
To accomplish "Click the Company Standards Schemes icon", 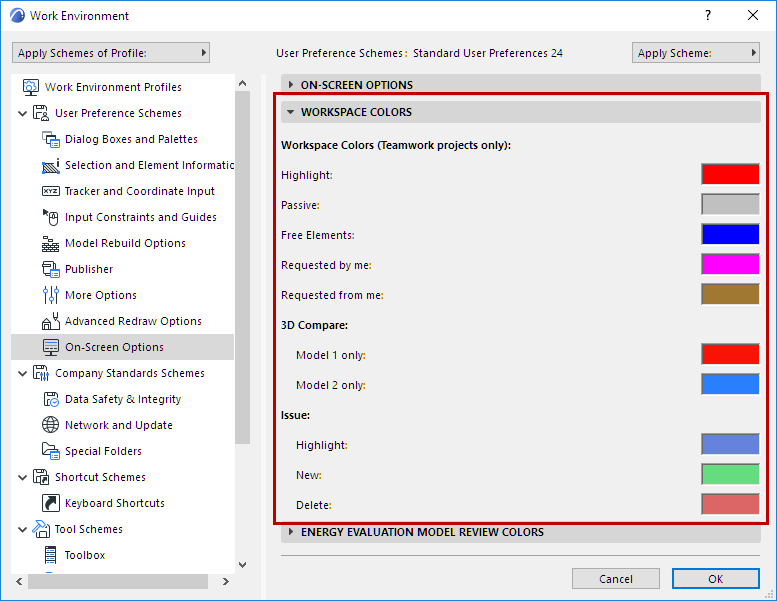I will tap(41, 373).
